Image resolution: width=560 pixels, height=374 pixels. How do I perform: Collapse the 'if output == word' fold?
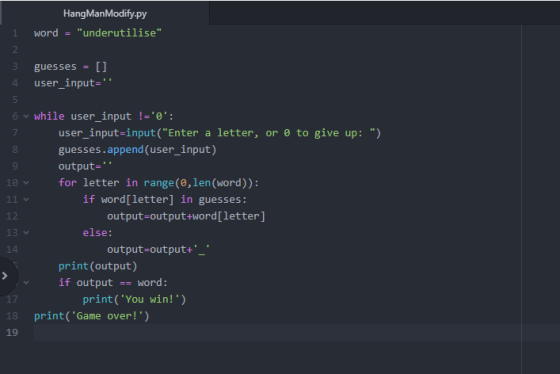26,283
